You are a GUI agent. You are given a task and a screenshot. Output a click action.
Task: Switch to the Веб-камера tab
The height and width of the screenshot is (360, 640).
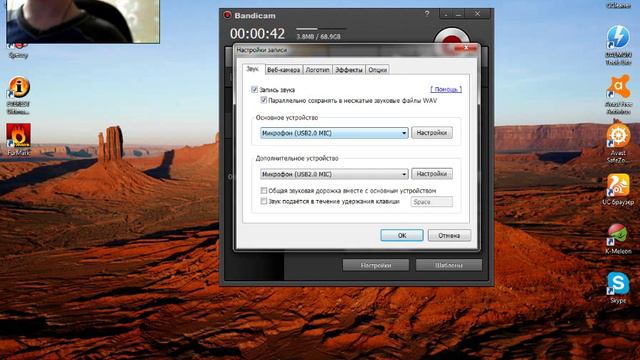[283, 70]
